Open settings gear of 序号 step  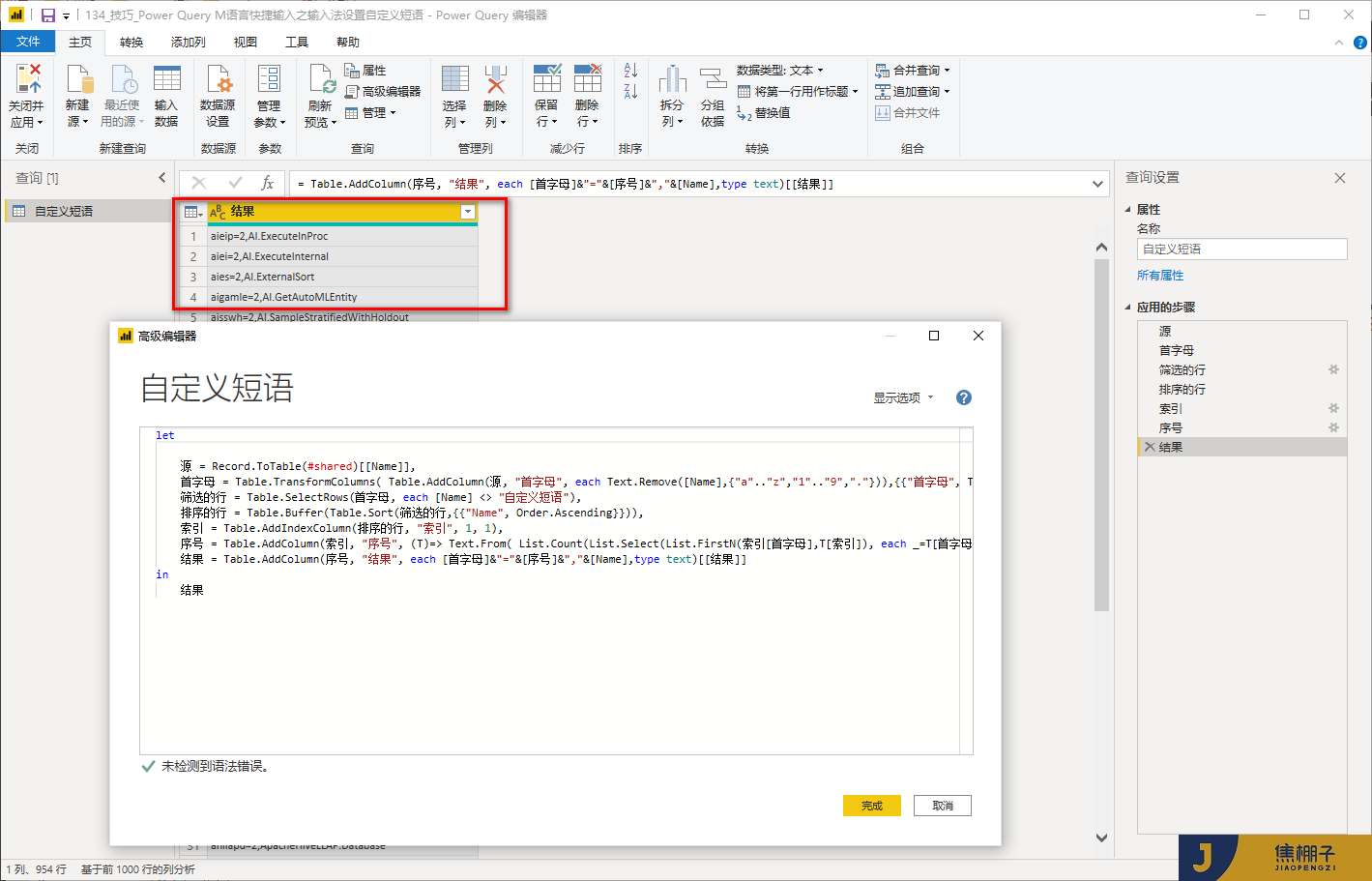(1333, 427)
